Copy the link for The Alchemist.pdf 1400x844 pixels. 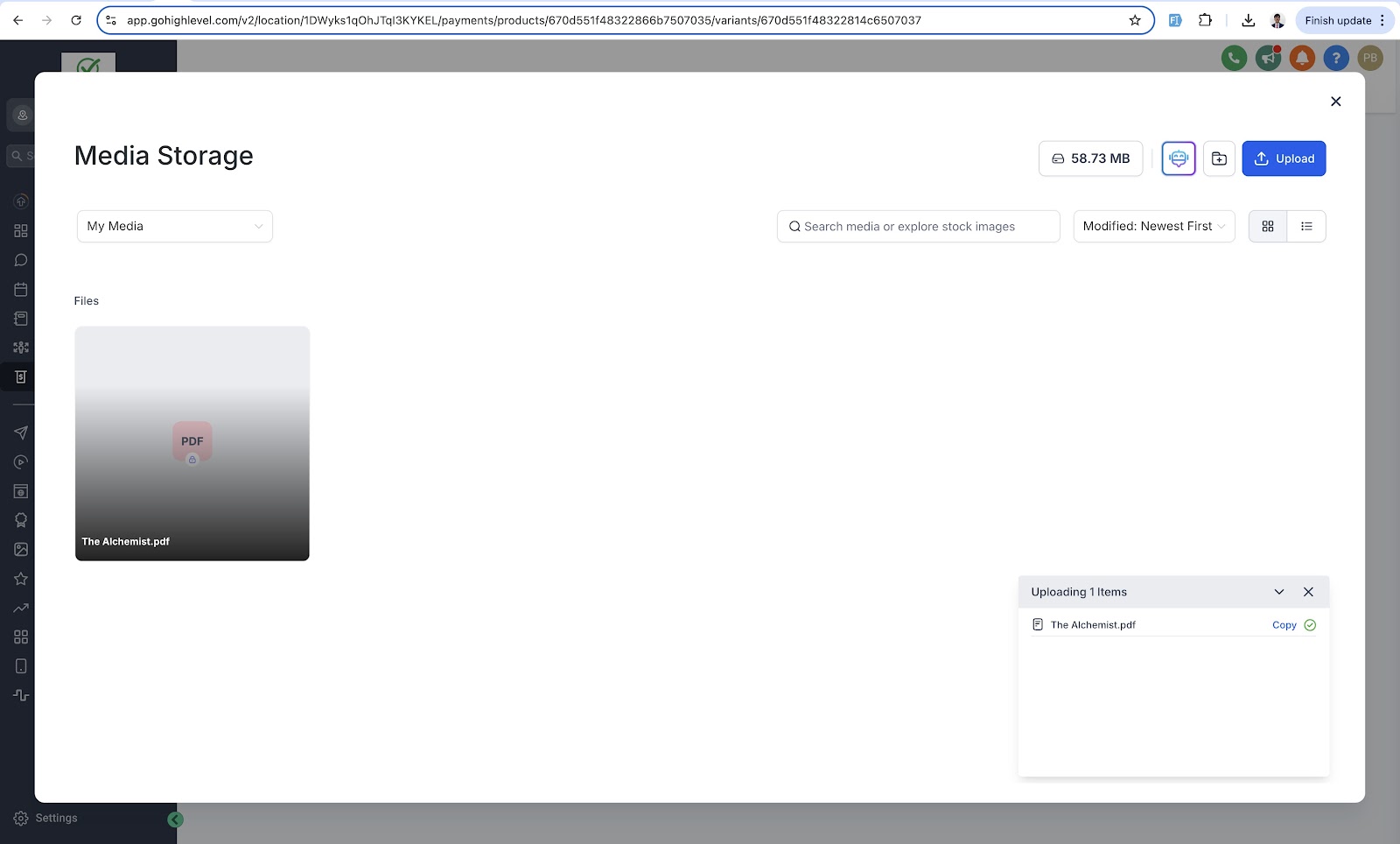click(1284, 625)
